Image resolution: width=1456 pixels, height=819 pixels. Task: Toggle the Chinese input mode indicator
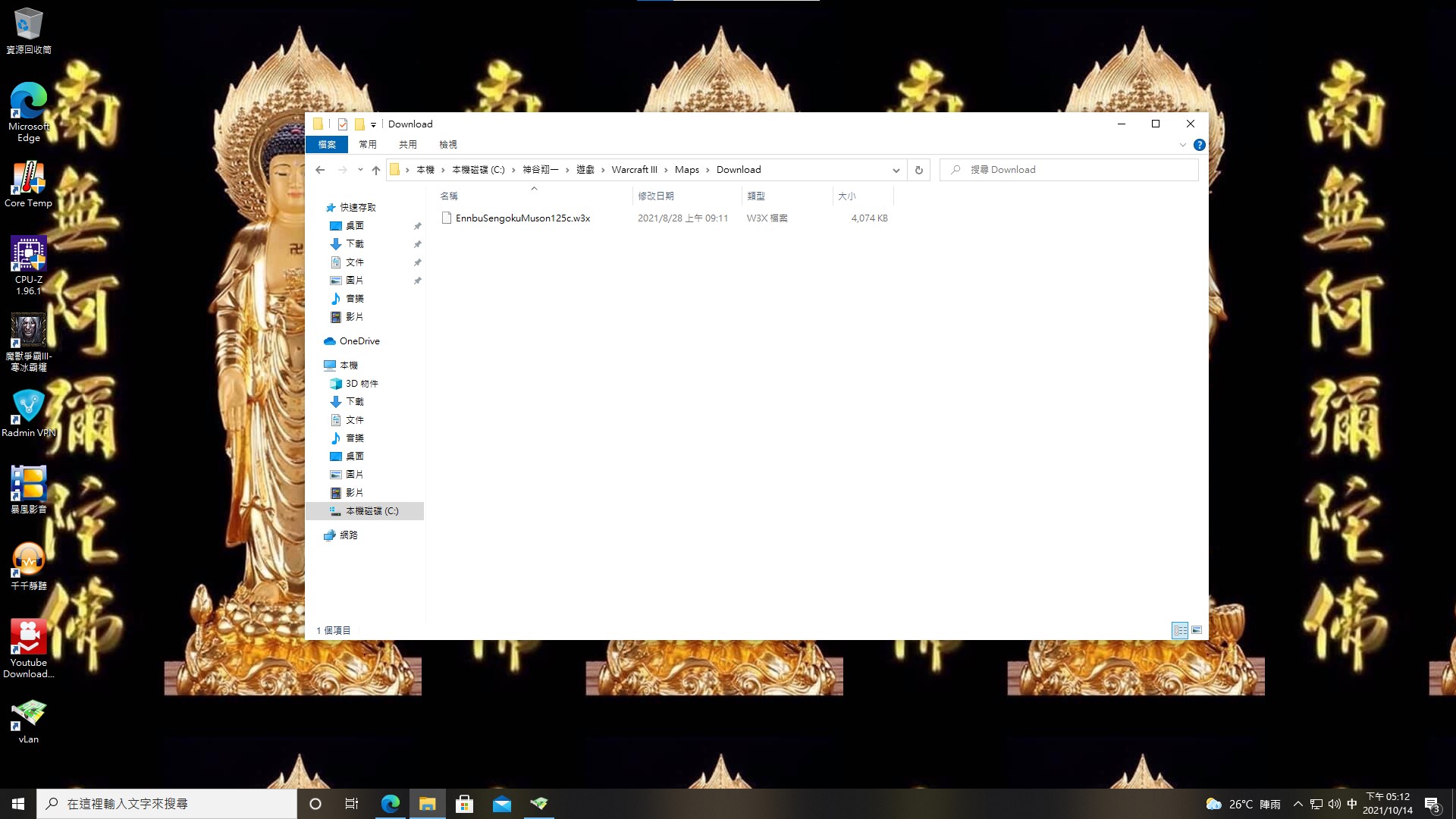1351,804
